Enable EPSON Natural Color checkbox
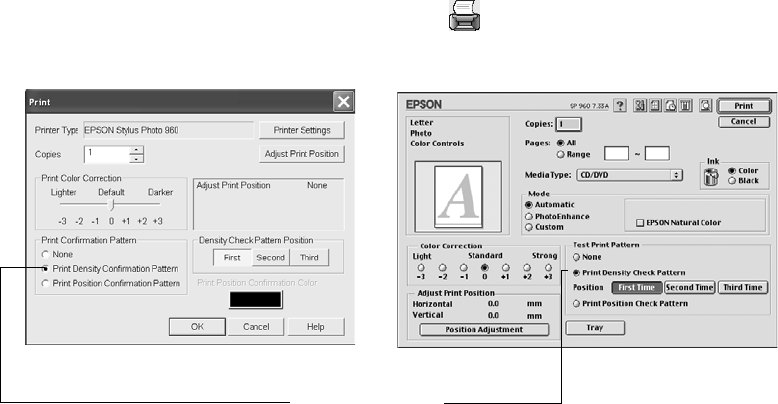The image size is (778, 404). coord(640,223)
